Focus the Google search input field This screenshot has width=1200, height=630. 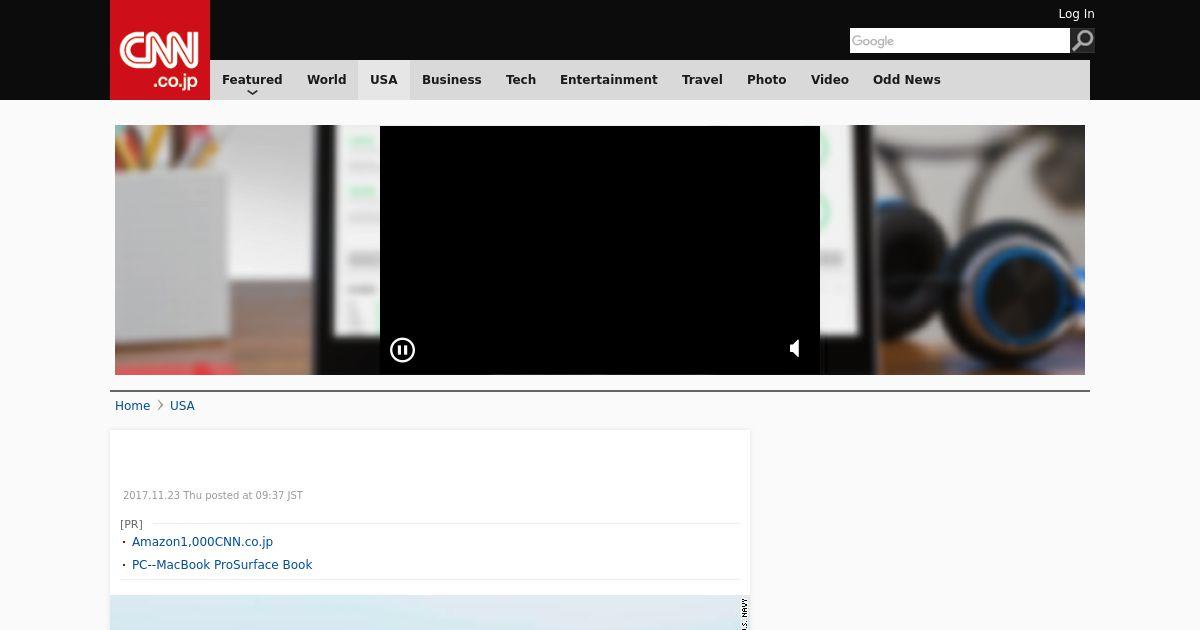[x=960, y=41]
